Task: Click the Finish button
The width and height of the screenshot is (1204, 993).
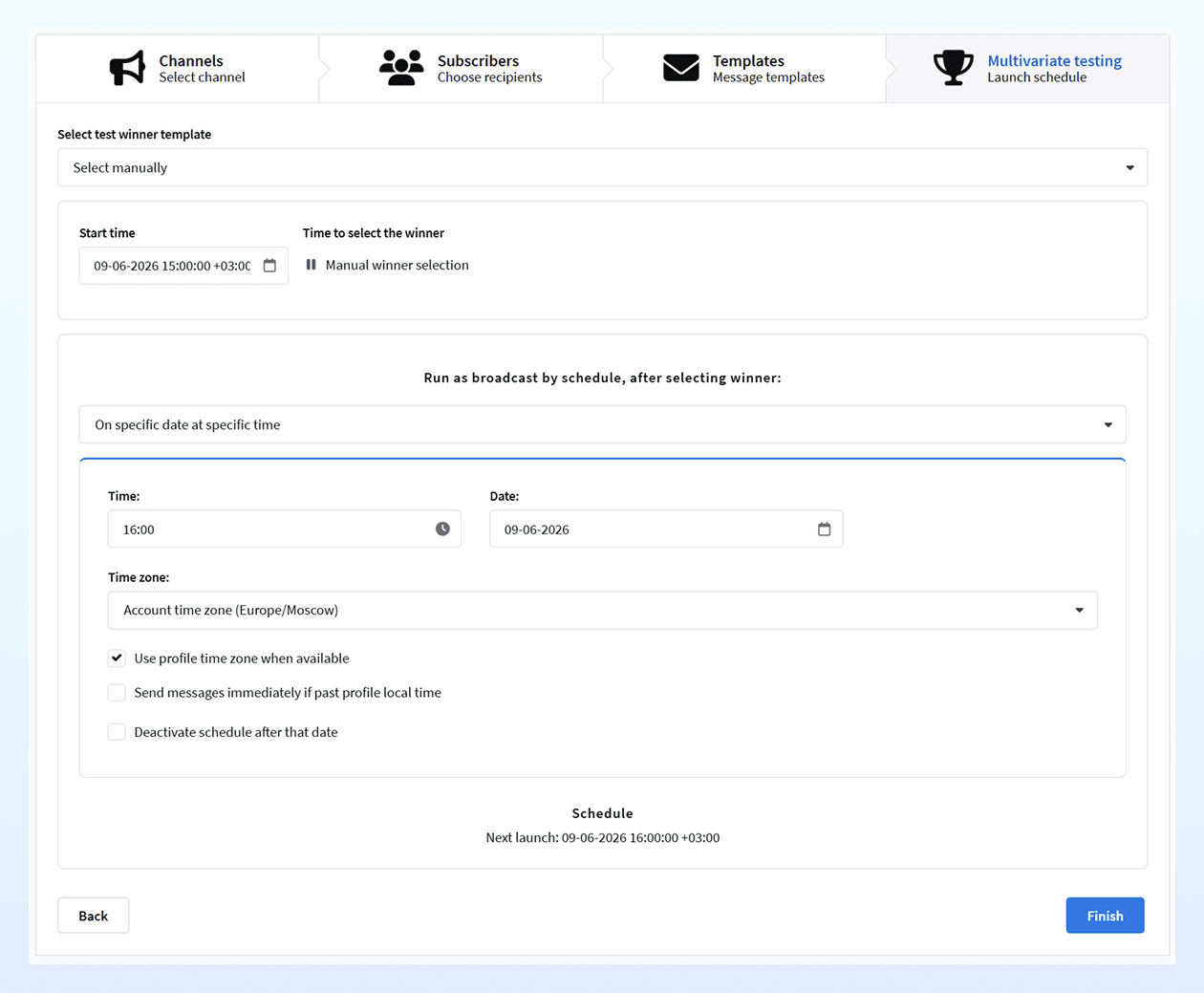Action: point(1105,916)
